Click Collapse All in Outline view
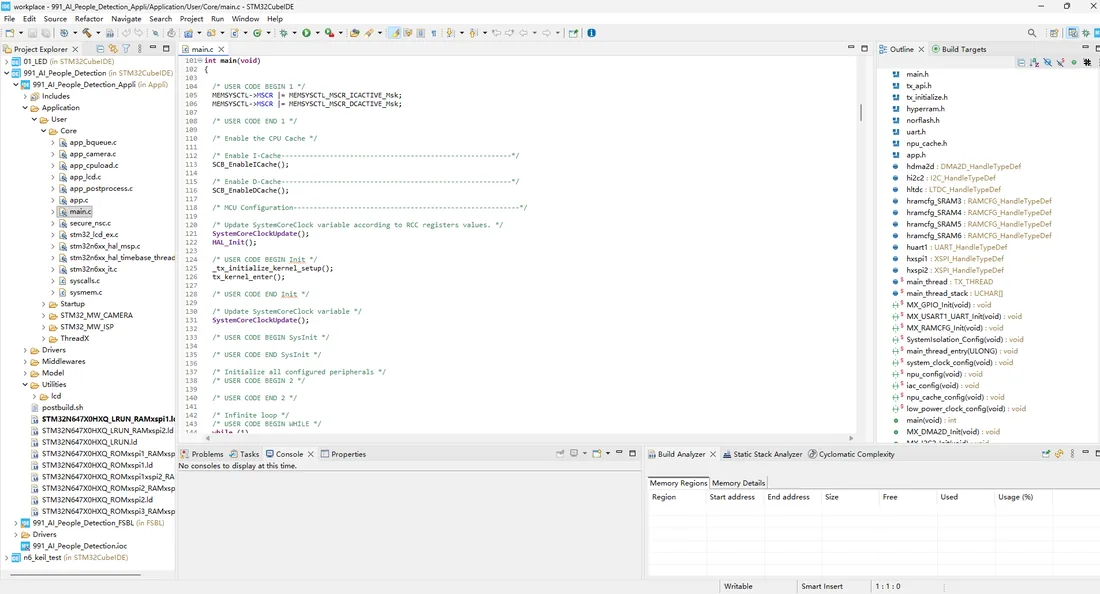 (1021, 62)
